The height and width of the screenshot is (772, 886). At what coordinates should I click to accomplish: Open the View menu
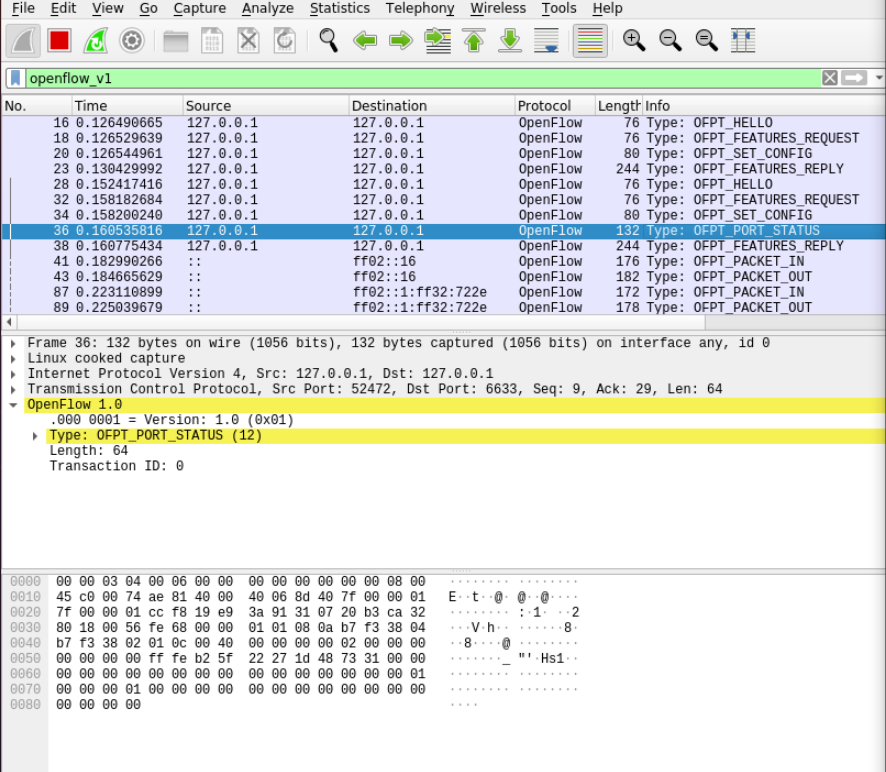pyautogui.click(x=108, y=8)
